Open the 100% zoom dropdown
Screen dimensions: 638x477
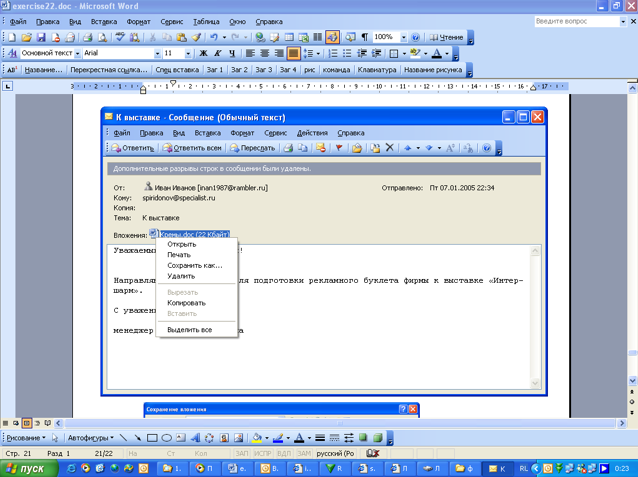(x=404, y=37)
